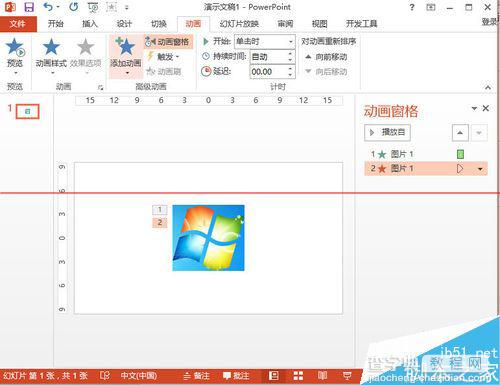Switch to the Developer tab
The width and height of the screenshot is (500, 385).
[x=362, y=24]
